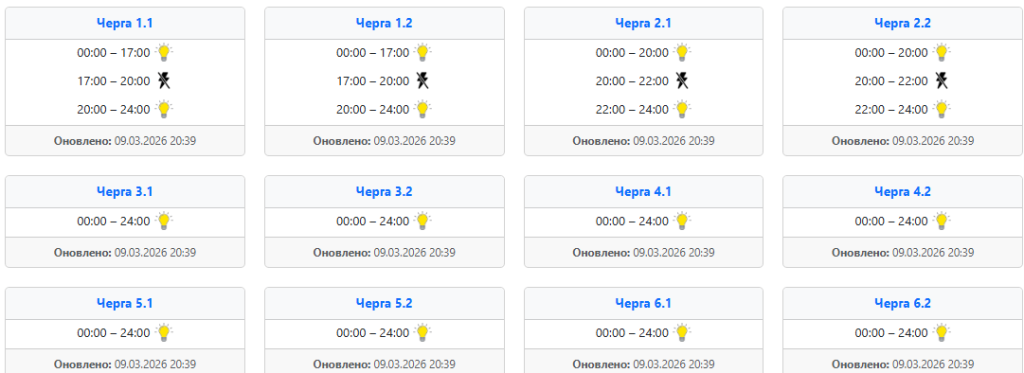Click the bulb for 22:00 – 24:00 in Черга 2.2
This screenshot has height=373, width=1024.
(942, 109)
